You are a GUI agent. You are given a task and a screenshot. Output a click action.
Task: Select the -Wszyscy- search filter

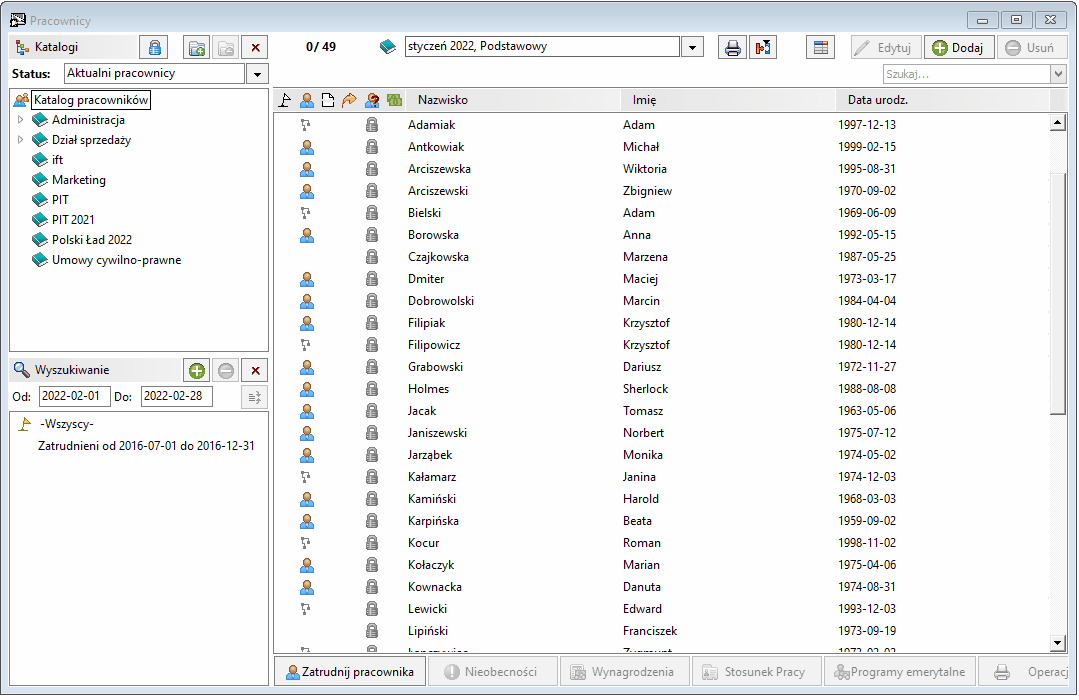67,424
